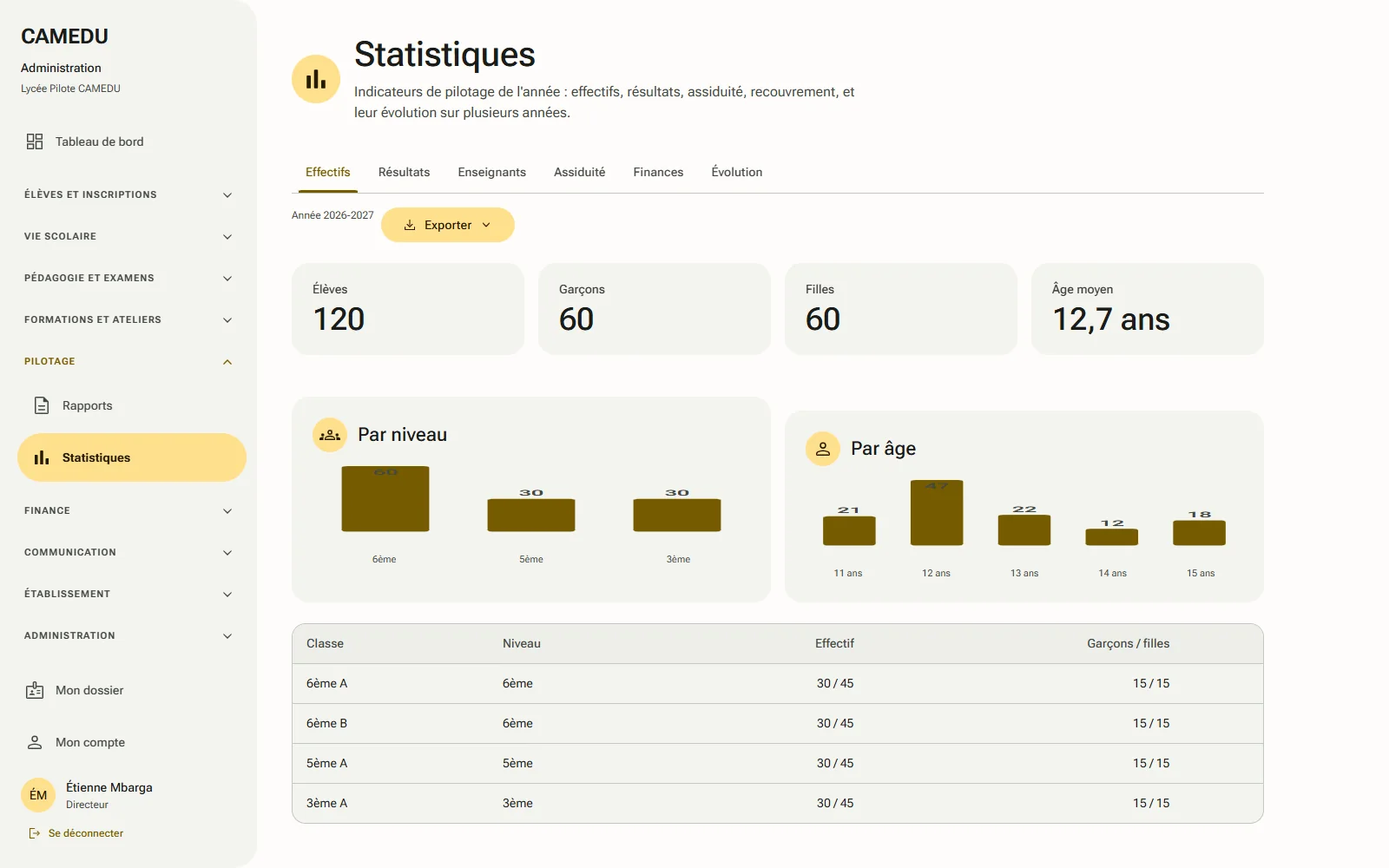Click the 6ème A table row
The image size is (1389, 868).
click(778, 683)
